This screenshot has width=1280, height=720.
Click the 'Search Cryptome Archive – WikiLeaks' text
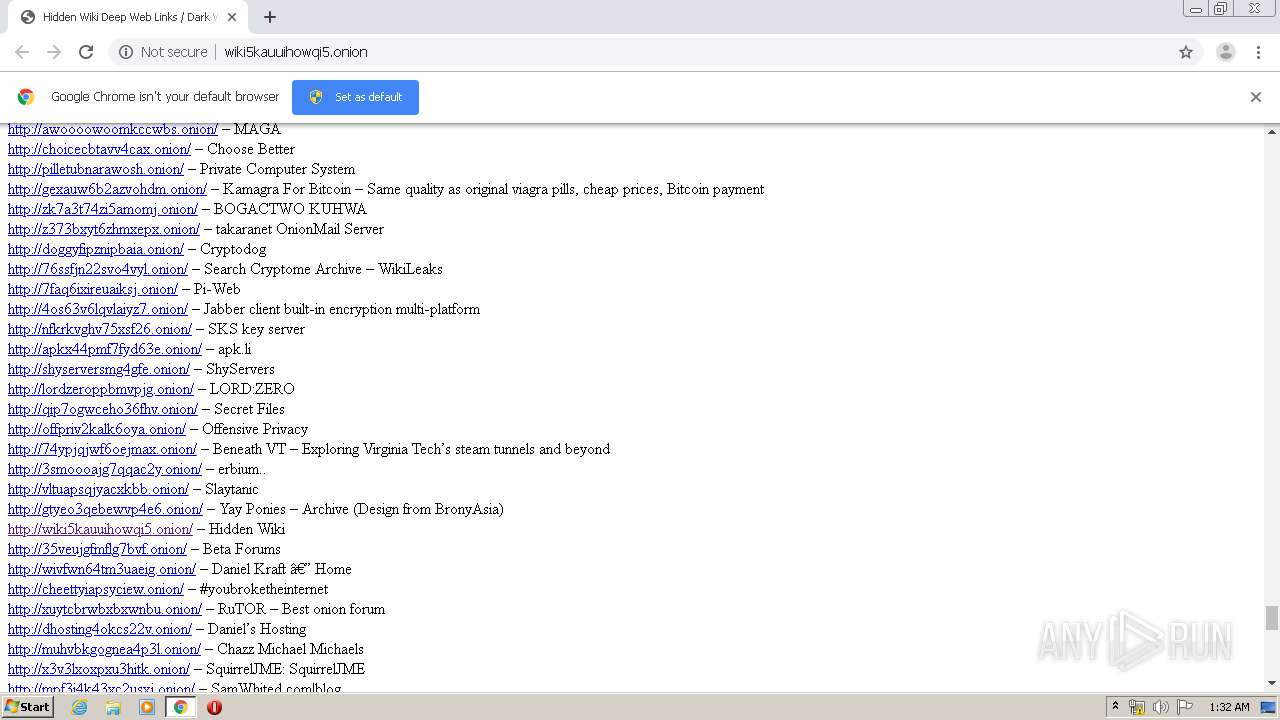click(x=323, y=269)
